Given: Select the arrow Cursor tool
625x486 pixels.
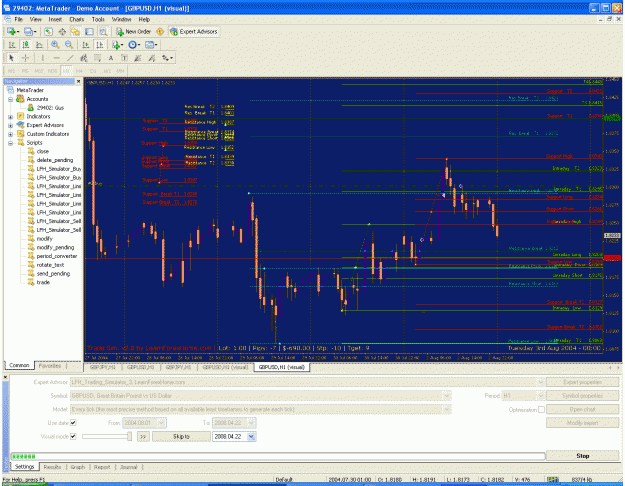Looking at the screenshot, I should (11, 58).
